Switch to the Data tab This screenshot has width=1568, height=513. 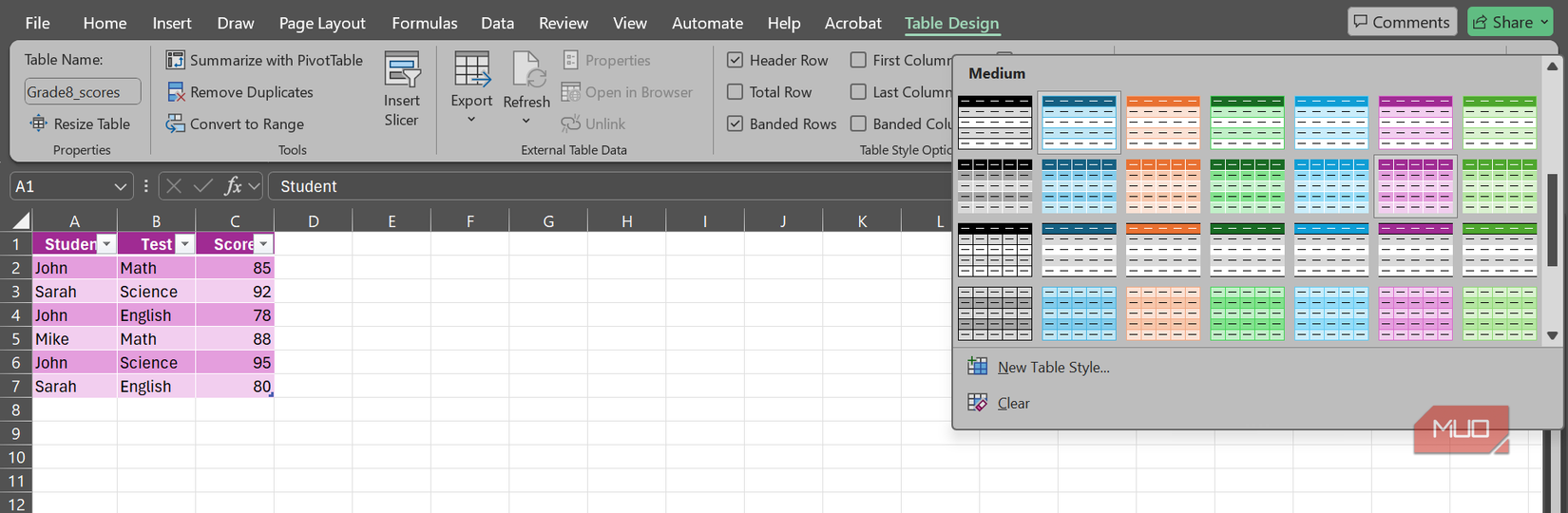[x=497, y=23]
